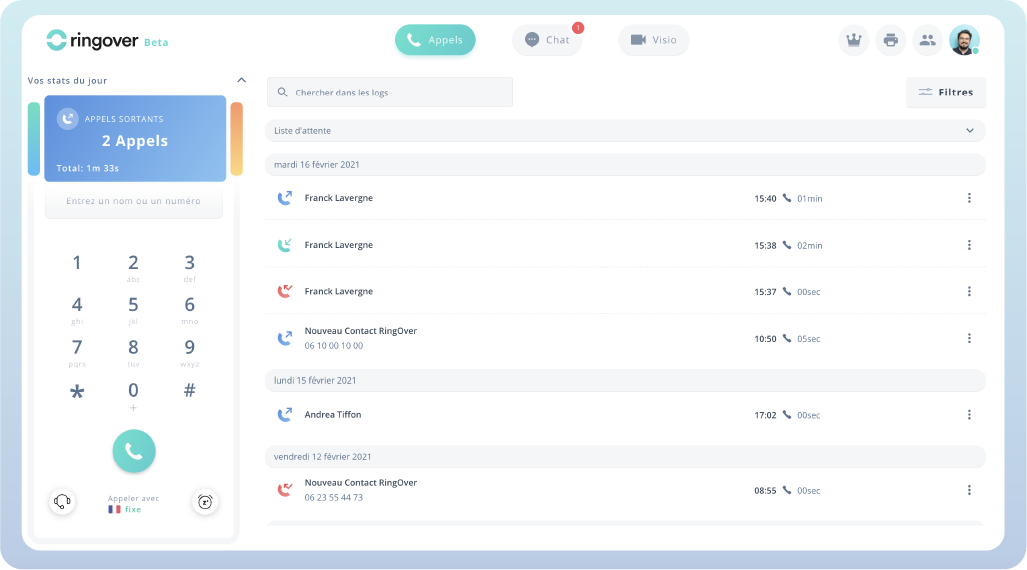Open the headset settings icon

coord(62,502)
